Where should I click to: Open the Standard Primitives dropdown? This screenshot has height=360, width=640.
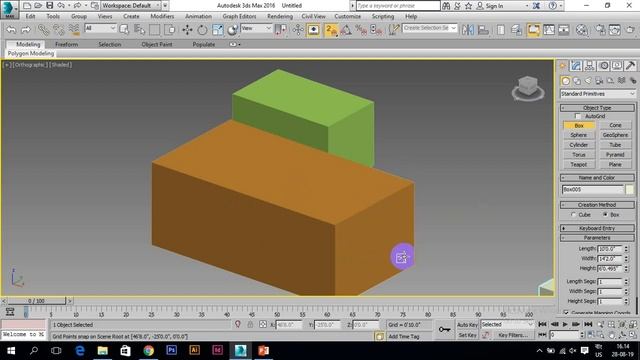pos(598,94)
